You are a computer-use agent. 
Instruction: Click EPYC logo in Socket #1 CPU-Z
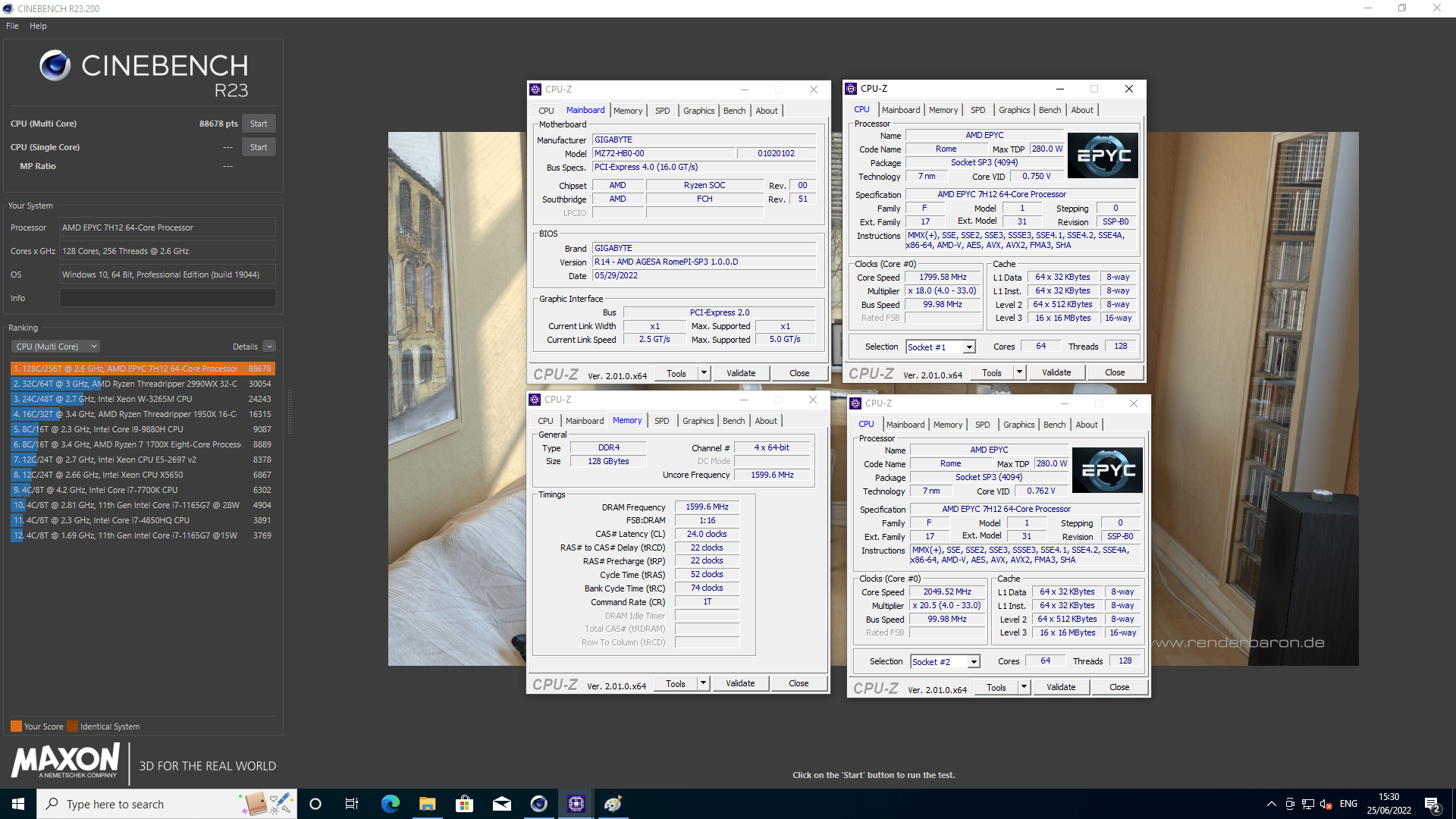pos(1103,155)
